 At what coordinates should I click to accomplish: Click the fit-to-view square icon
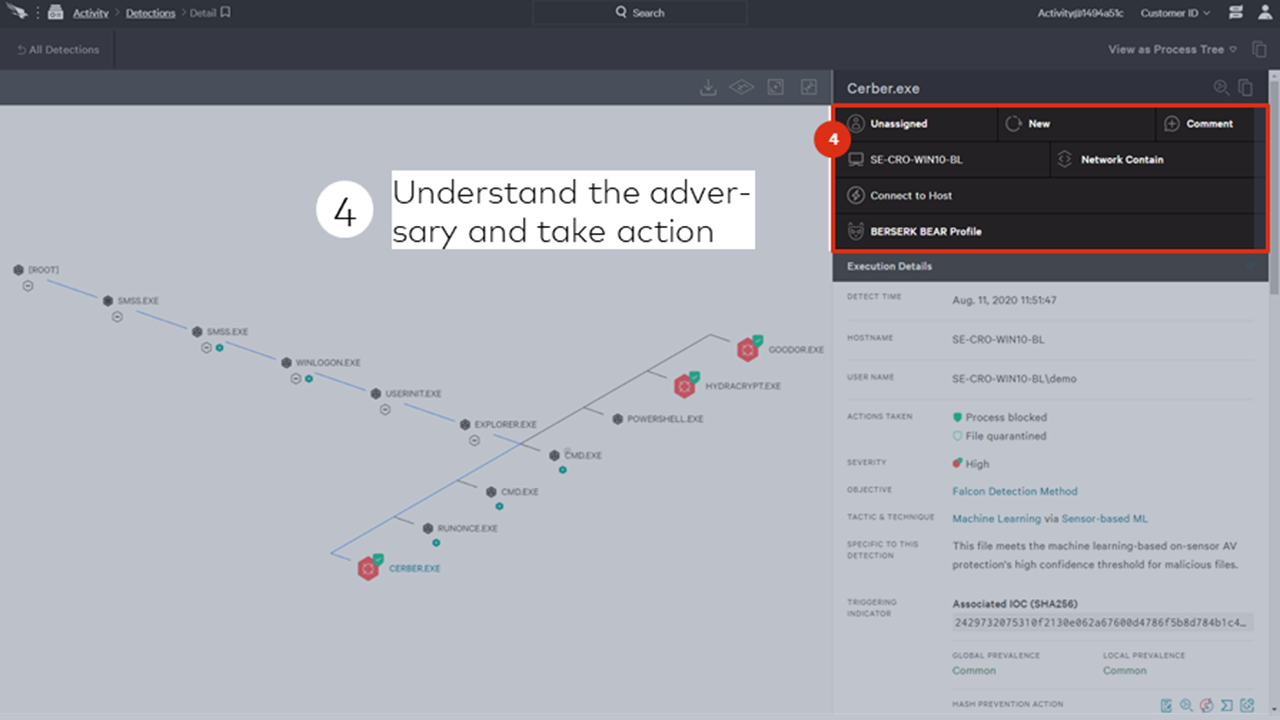[775, 88]
